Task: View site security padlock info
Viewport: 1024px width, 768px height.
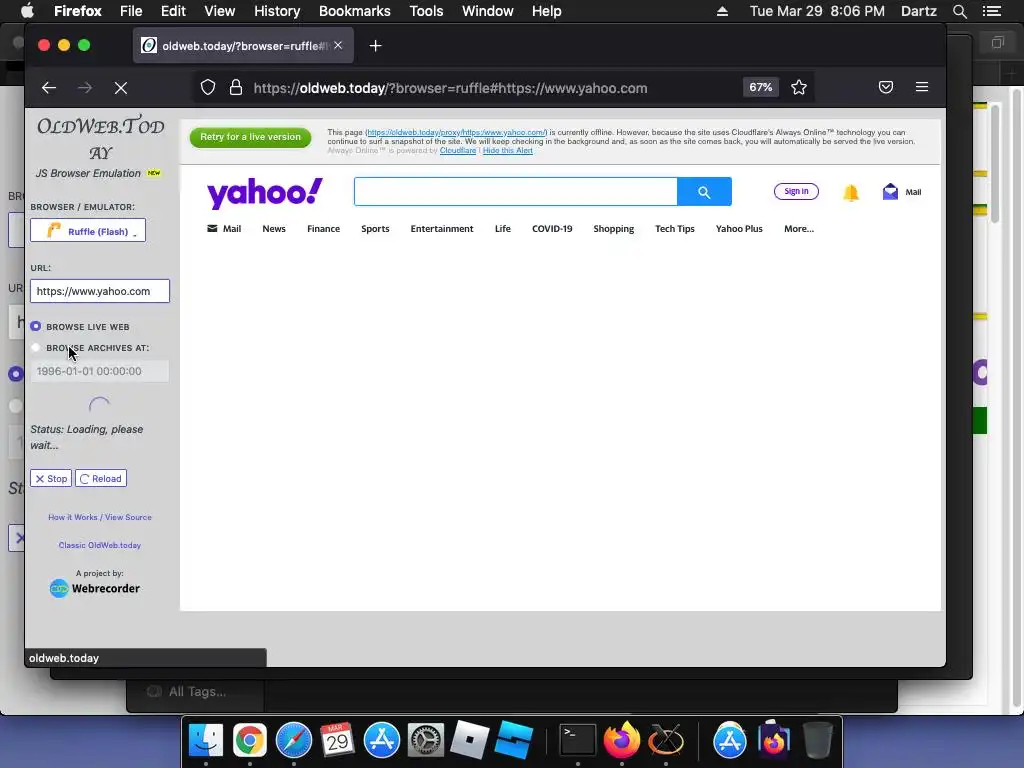Action: point(236,88)
